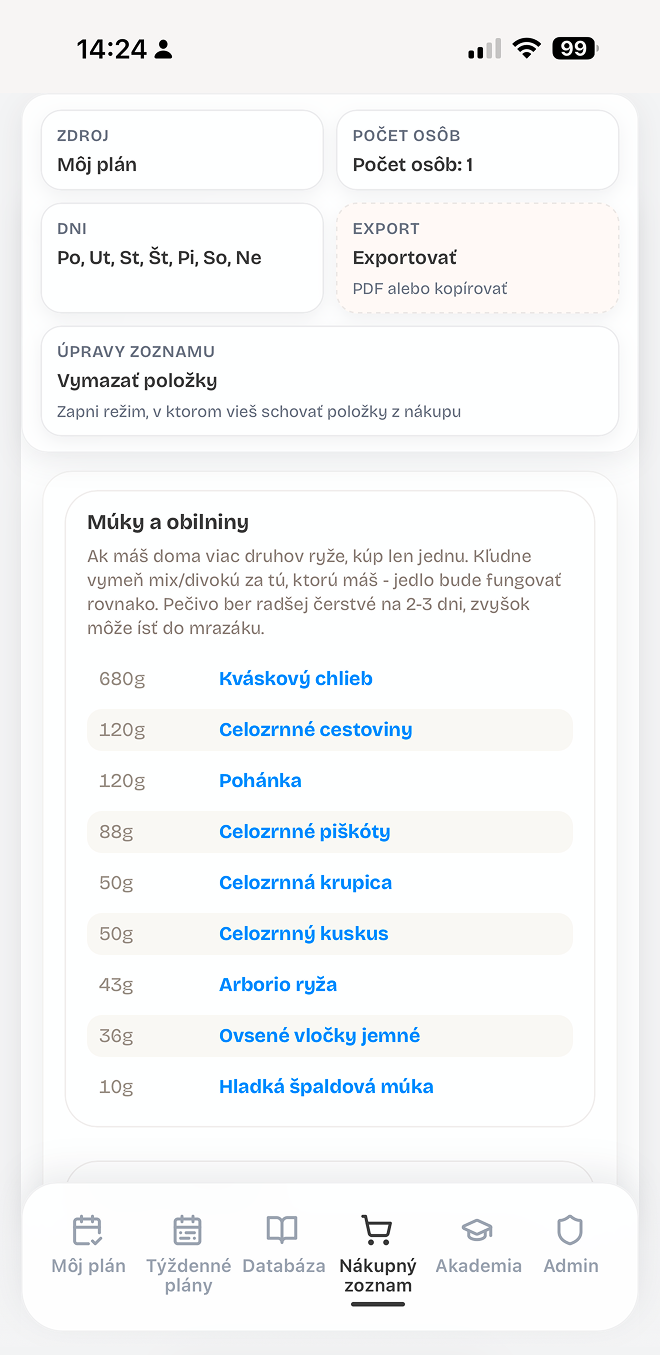Screen dimensions: 660x1355
Task: Open the Počet osôb selector
Action: [478, 150]
